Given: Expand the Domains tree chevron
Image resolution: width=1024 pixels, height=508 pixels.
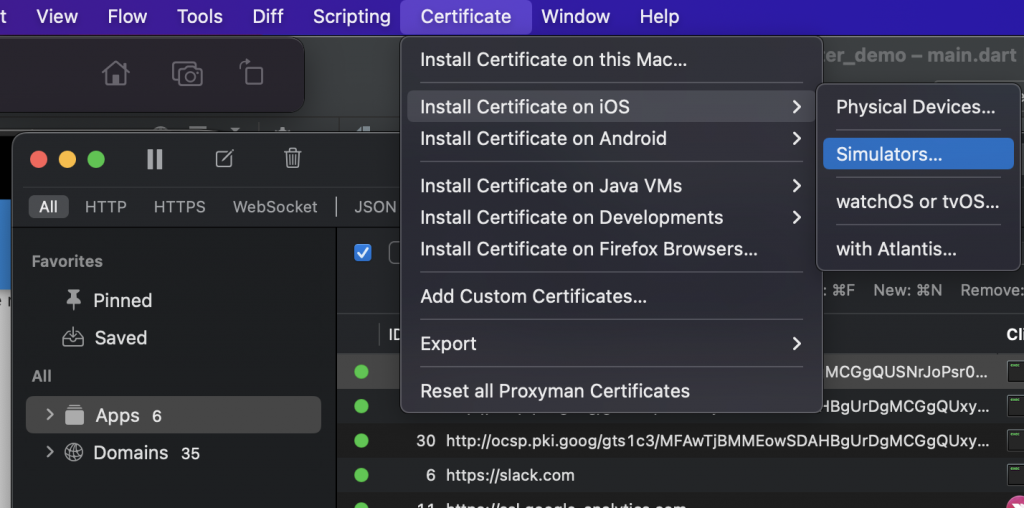Looking at the screenshot, I should pos(50,452).
